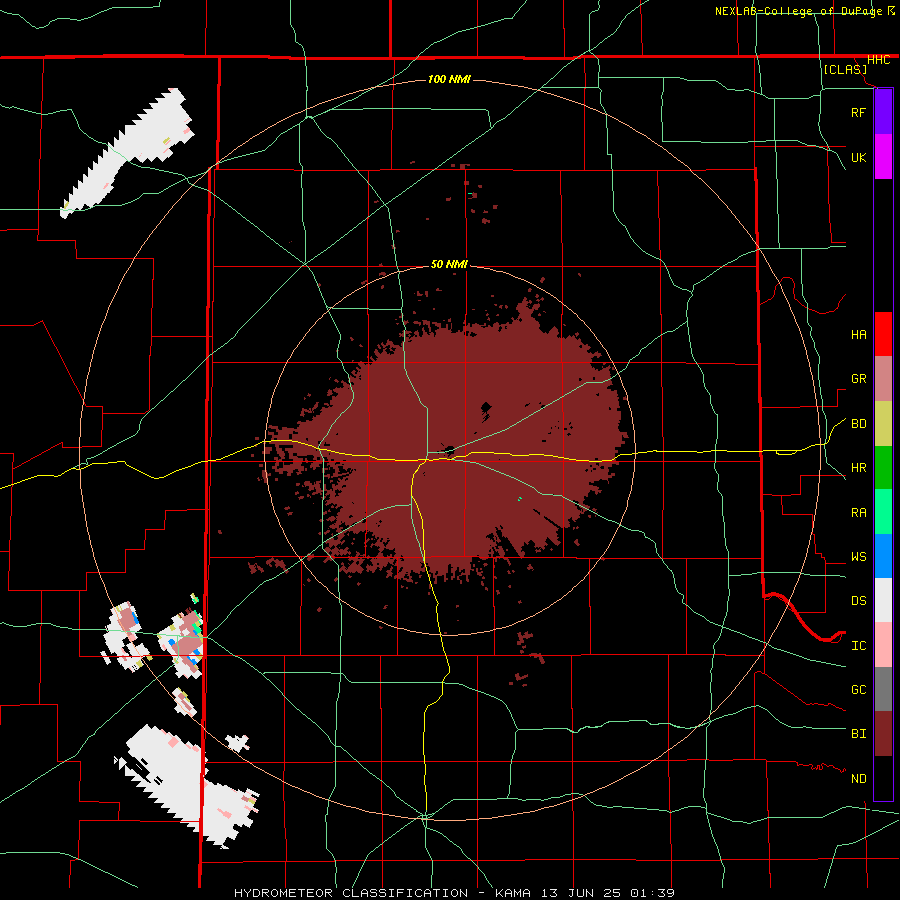The width and height of the screenshot is (900, 900).
Task: Click the RA legend label
Action: point(858,513)
